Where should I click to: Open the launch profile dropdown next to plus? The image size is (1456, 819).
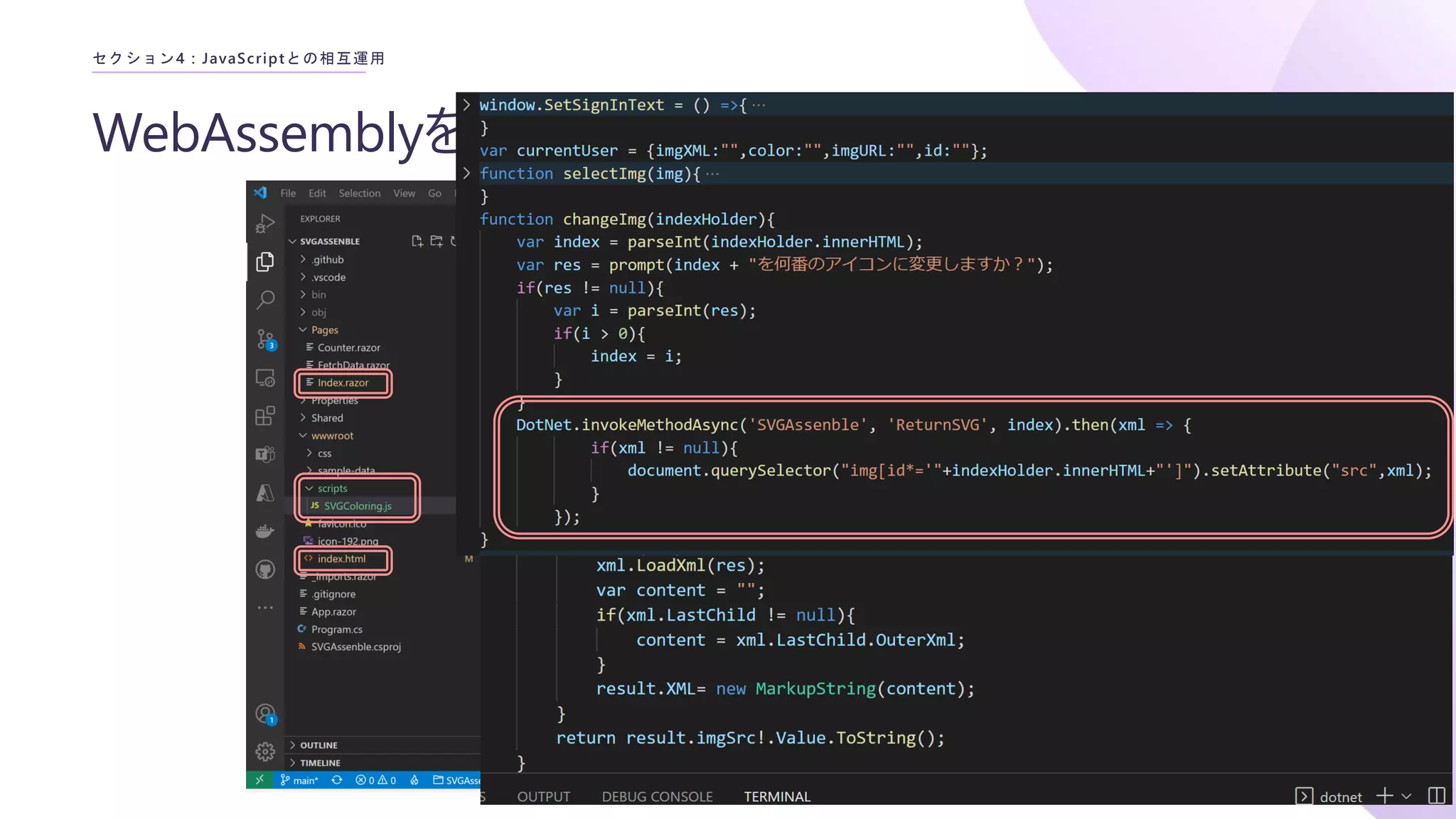coord(1406,796)
